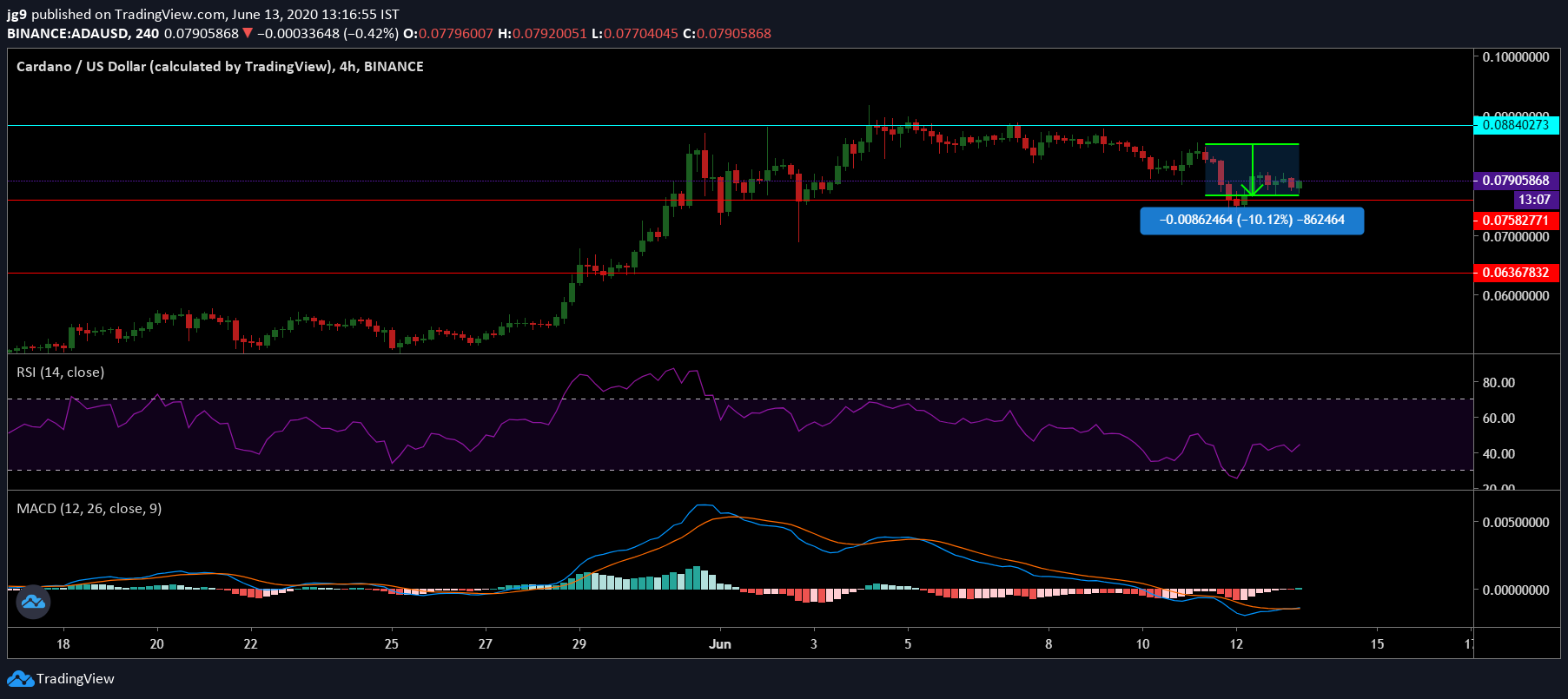
Task: Click the 0.06000000 price axis label
Action: click(x=1516, y=296)
